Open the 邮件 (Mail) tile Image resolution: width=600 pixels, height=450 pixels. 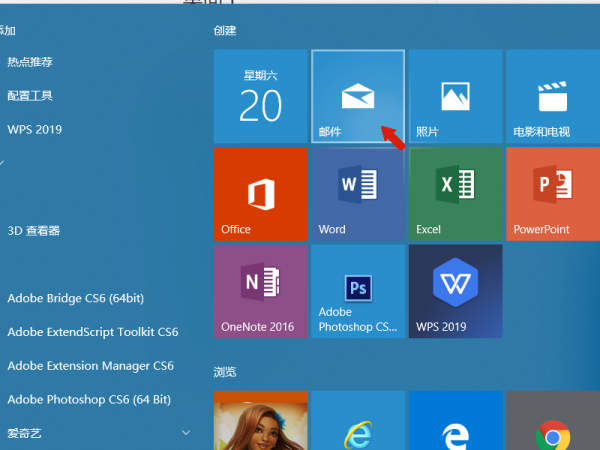[358, 96]
